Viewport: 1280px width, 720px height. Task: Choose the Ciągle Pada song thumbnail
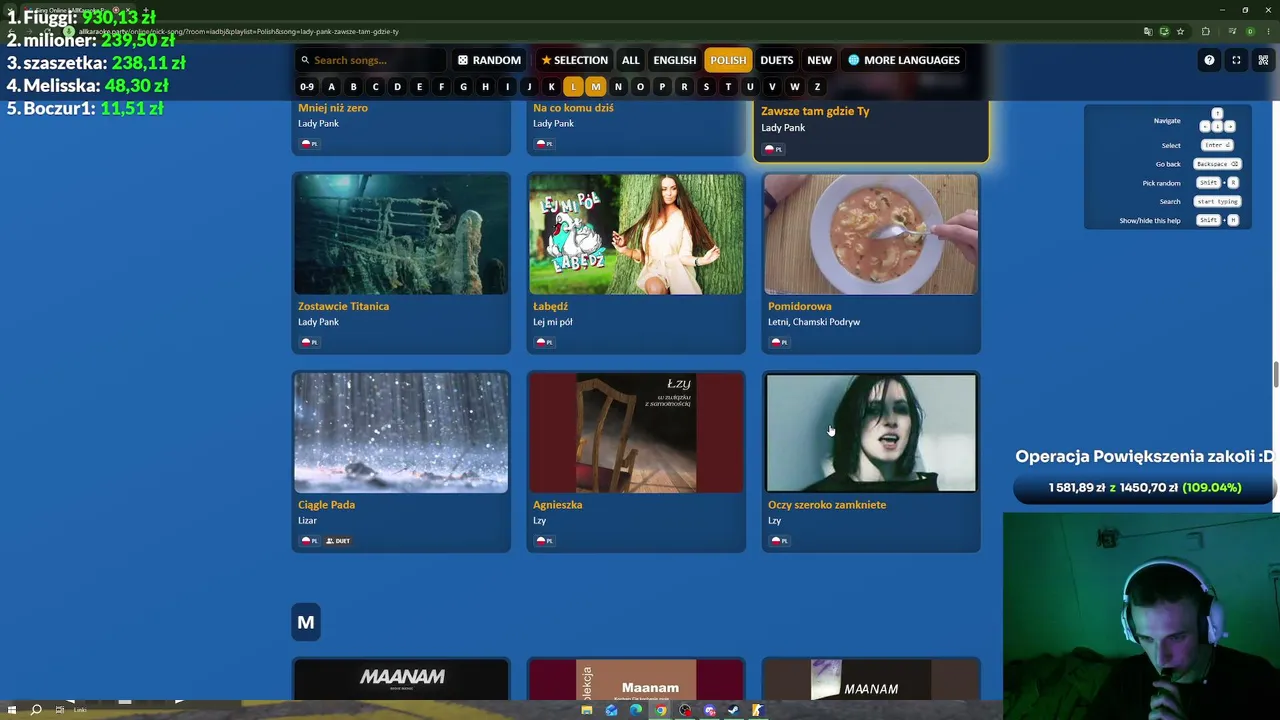tap(401, 433)
